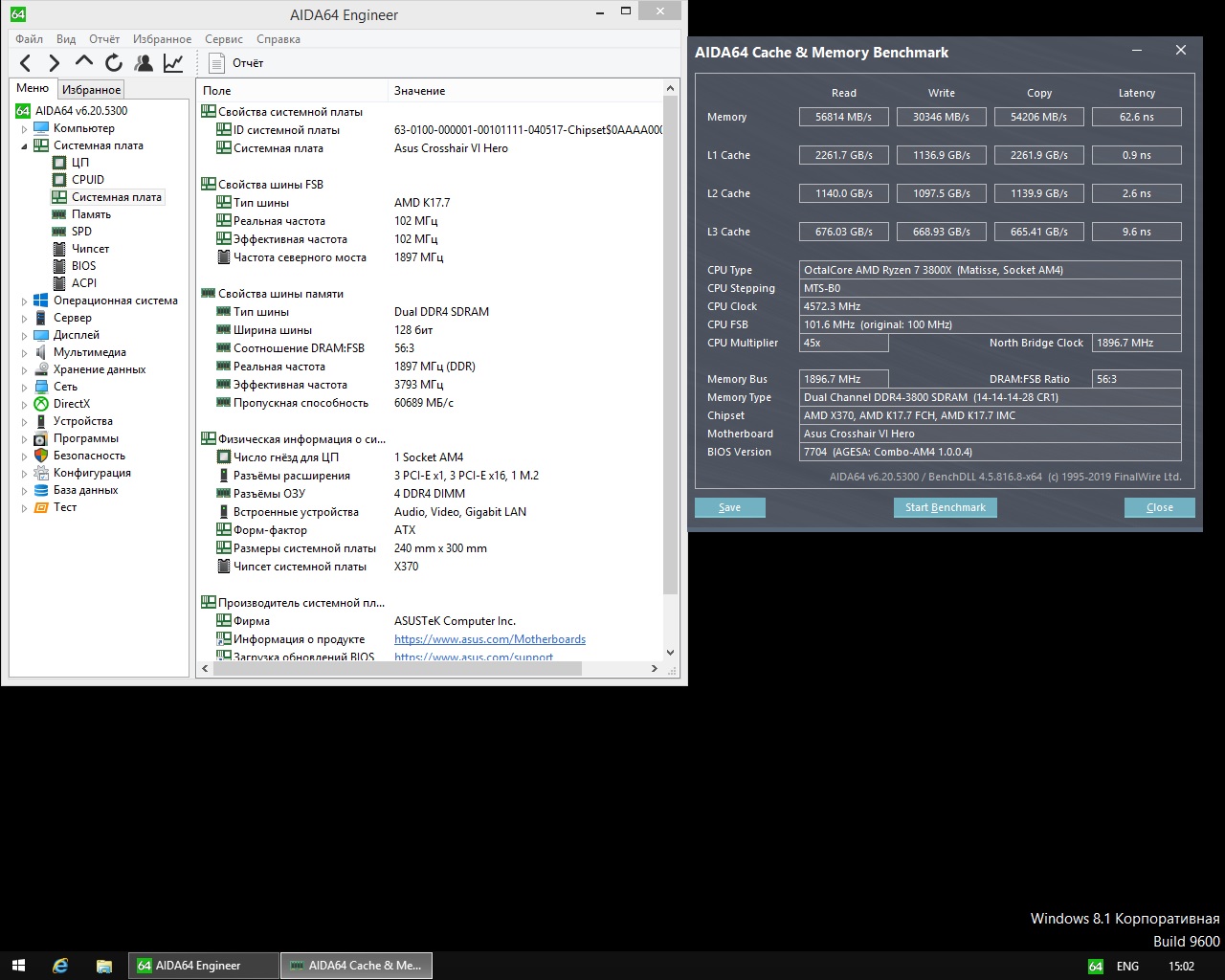Switch to AIDA64 Engineer taskbar button
Viewport: 1225px width, 980px height.
[204, 966]
